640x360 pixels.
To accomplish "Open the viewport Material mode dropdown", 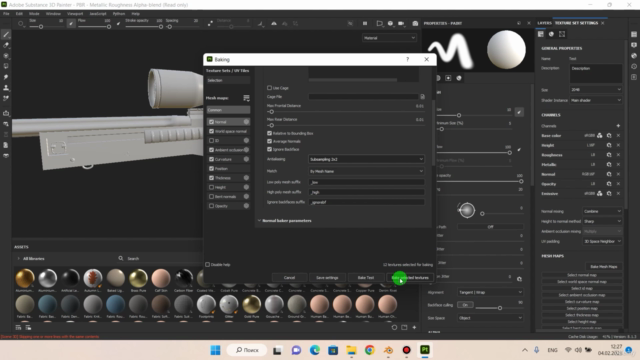I will pyautogui.click(x=389, y=38).
